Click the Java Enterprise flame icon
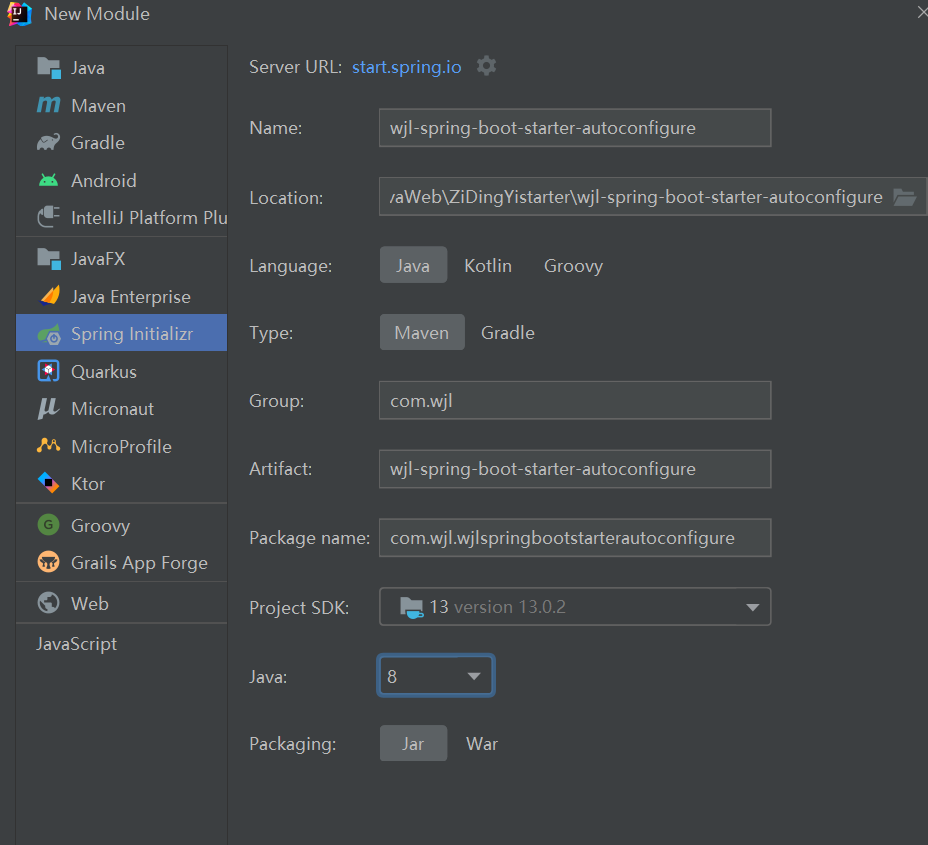928x845 pixels. coord(50,295)
